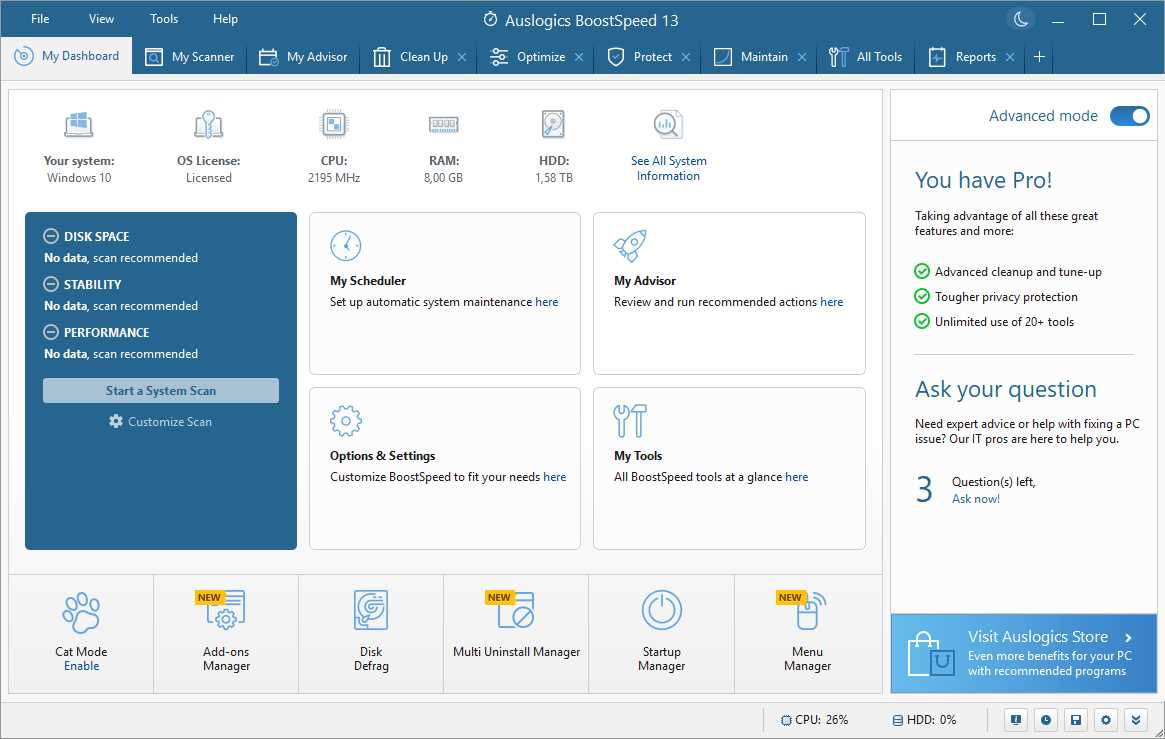Collapse the PERFORMANCE section
This screenshot has height=739, width=1165.
pos(51,332)
